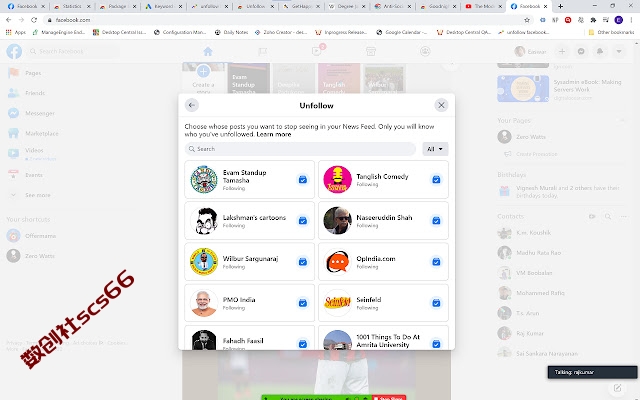640x400 pixels.
Task: Click the OpIndia.com logo avatar
Action: (x=337, y=262)
